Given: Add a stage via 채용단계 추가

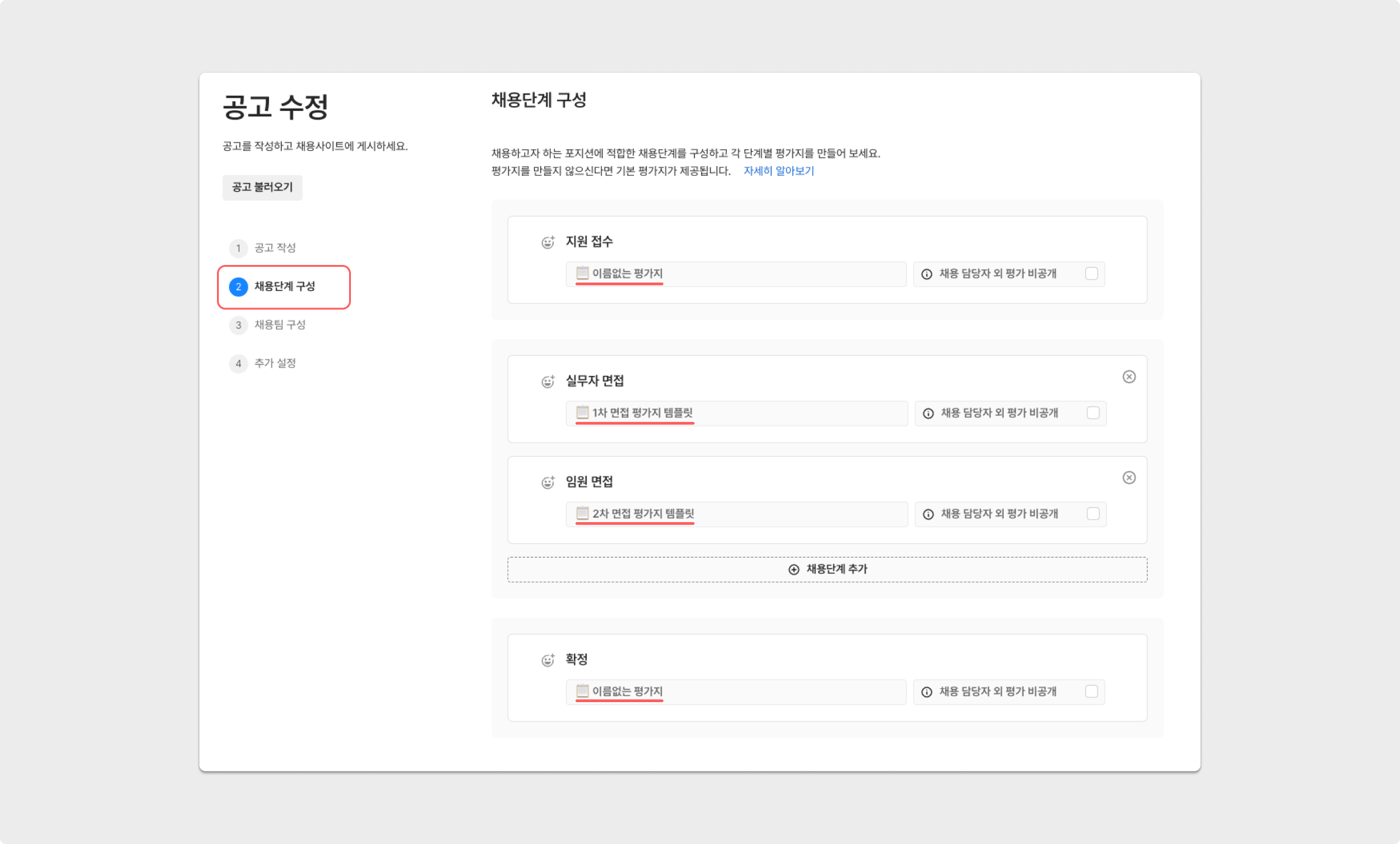Looking at the screenshot, I should [x=827, y=569].
